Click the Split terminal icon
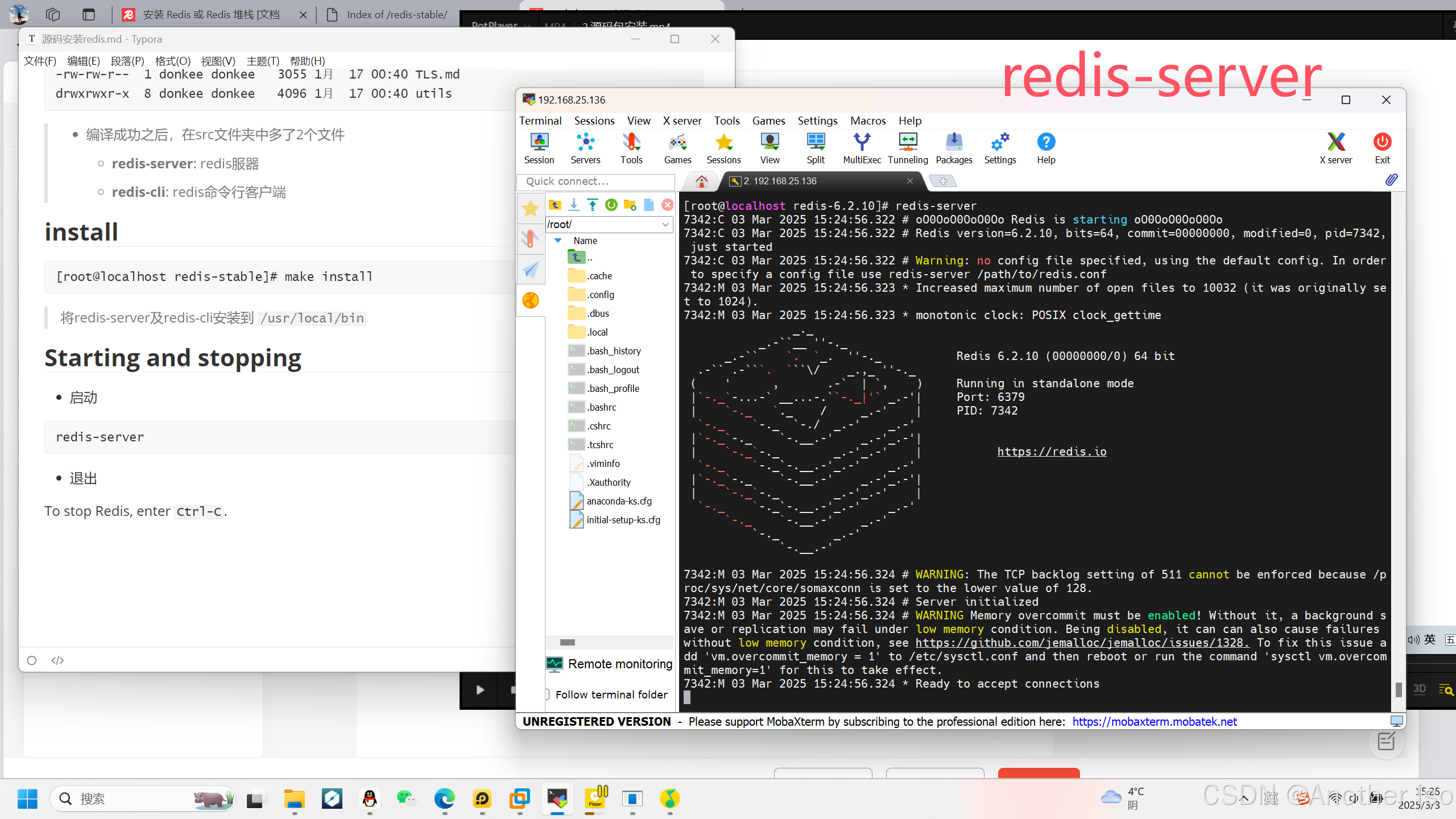The height and width of the screenshot is (819, 1456). 816,148
